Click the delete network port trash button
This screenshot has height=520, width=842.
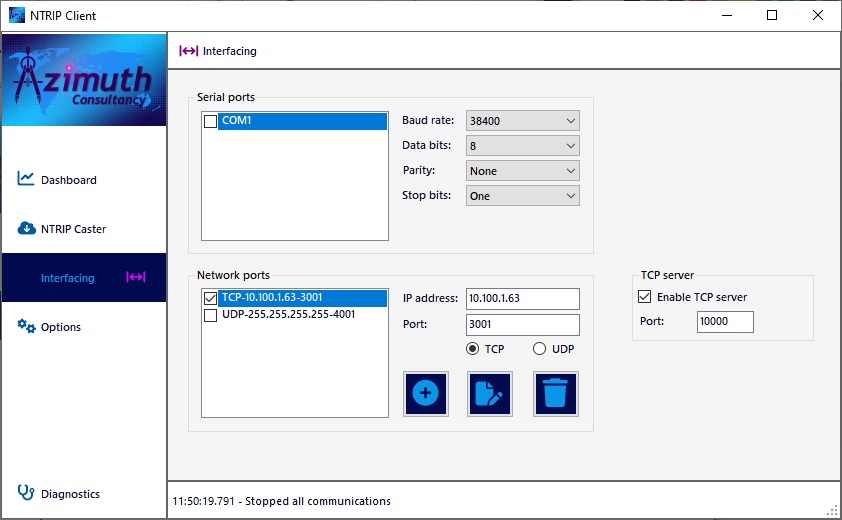click(x=556, y=394)
